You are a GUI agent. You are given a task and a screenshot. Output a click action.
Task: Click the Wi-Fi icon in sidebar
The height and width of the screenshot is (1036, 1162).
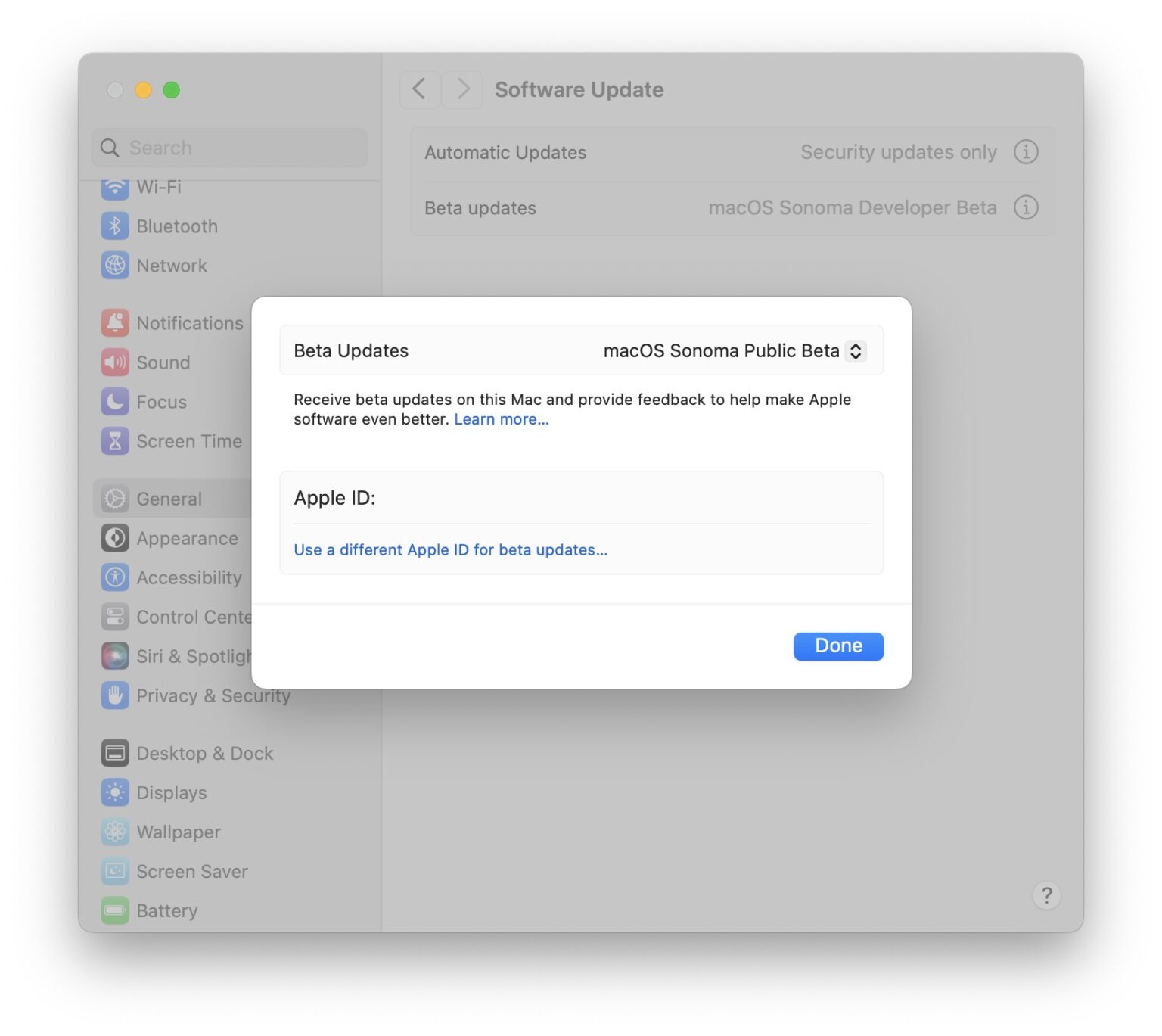(x=115, y=188)
